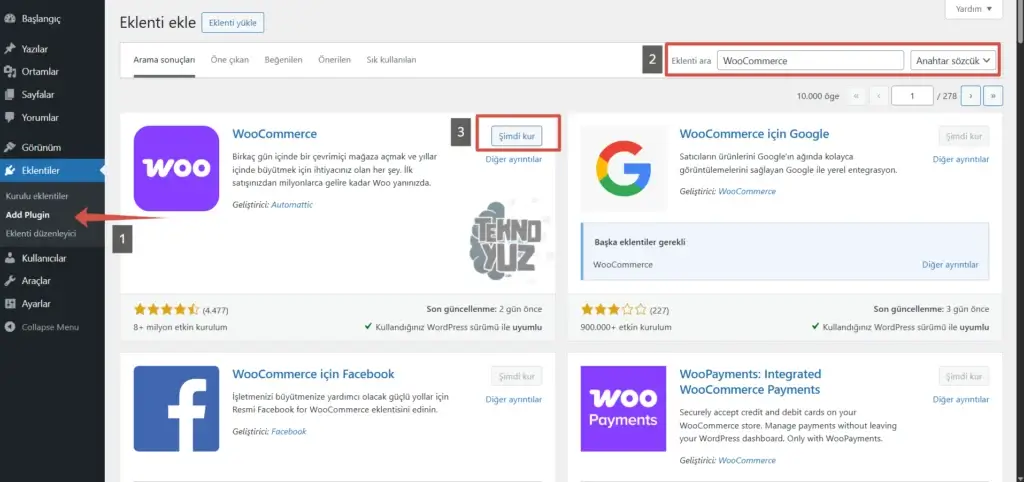
Task: Open the Yorumlar menu item
Action: [52, 118]
